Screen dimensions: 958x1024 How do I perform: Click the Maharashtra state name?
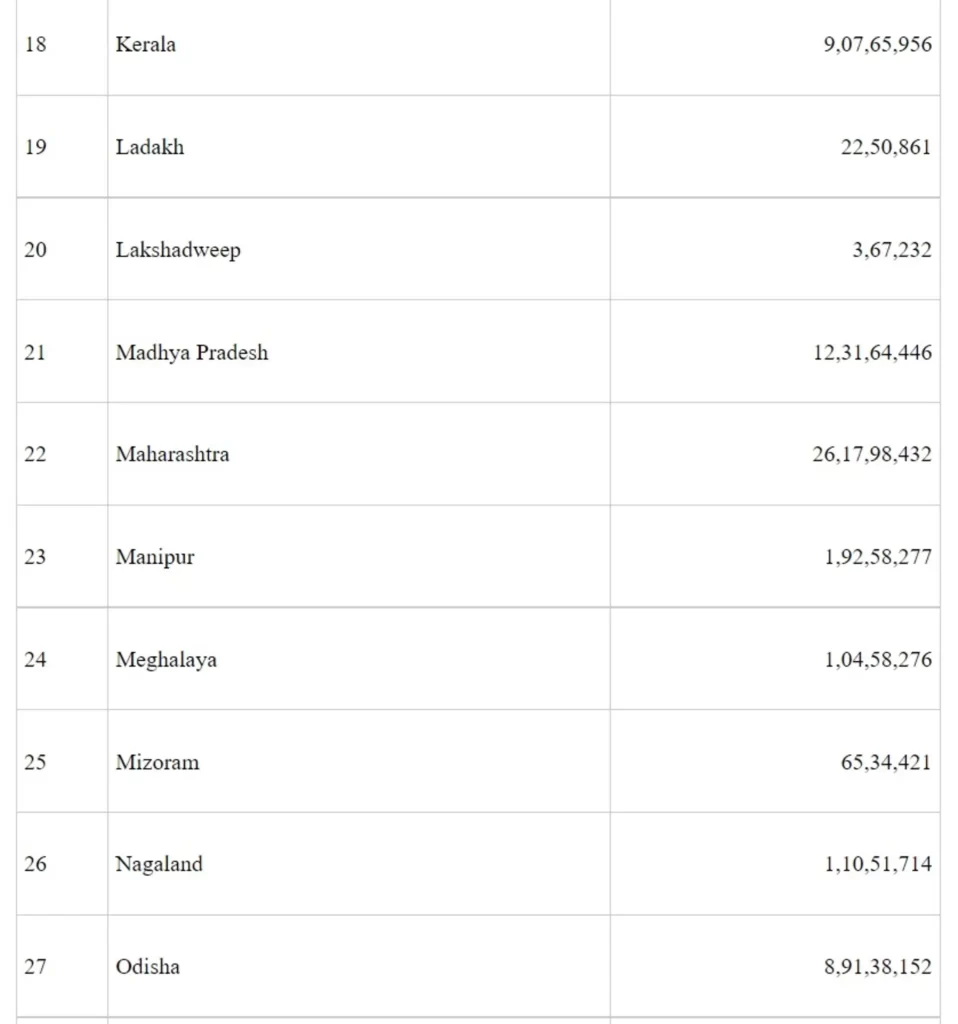pyautogui.click(x=172, y=455)
